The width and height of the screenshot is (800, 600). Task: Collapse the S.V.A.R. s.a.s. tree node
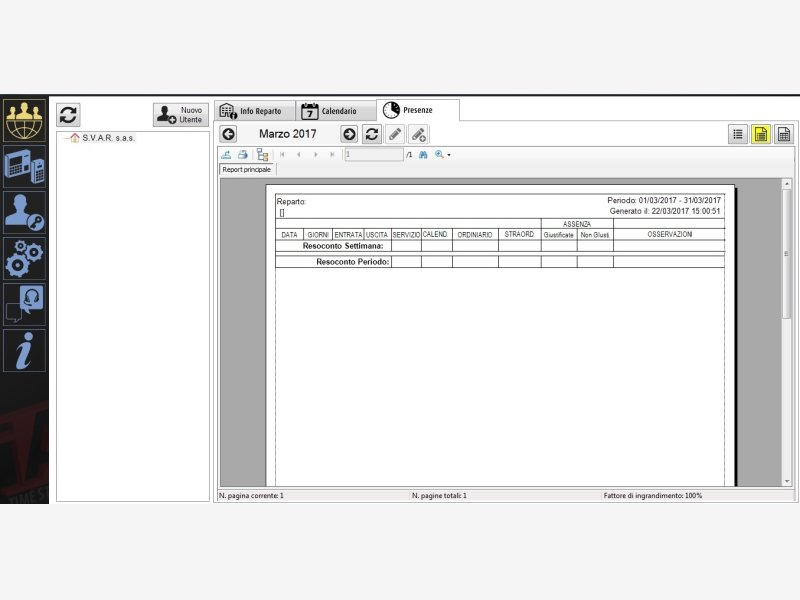point(64,138)
